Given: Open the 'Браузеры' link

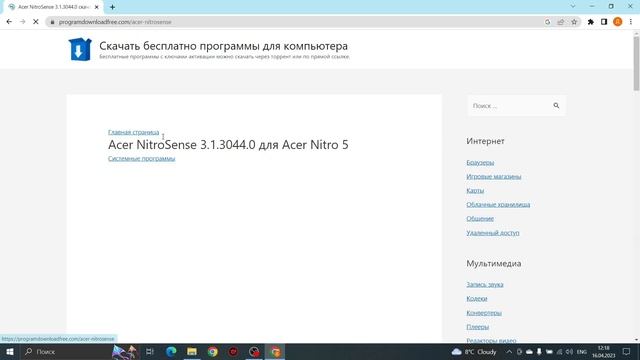Looking at the screenshot, I should [480, 162].
